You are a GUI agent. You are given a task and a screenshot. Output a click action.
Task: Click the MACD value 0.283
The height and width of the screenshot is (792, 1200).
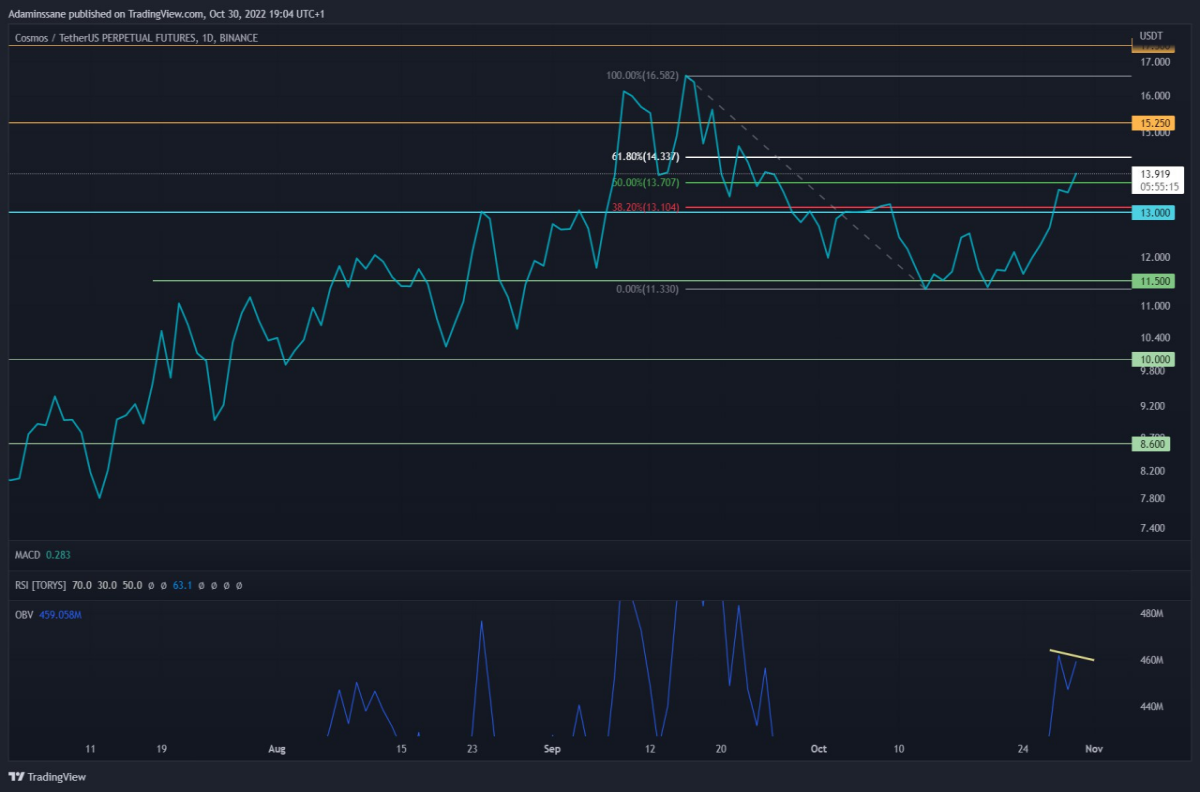(58, 554)
